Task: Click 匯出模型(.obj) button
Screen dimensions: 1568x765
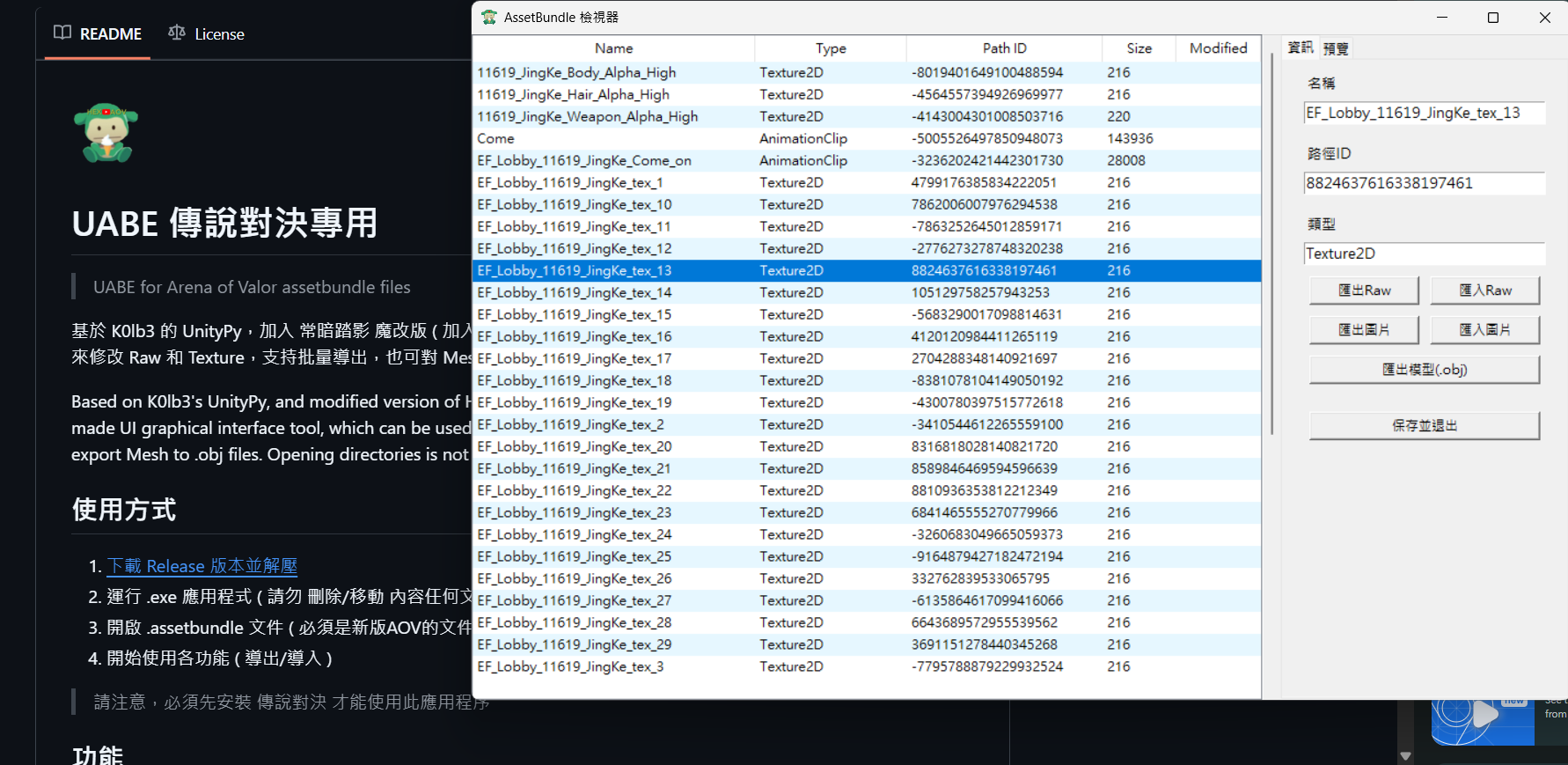Action: [x=1424, y=370]
